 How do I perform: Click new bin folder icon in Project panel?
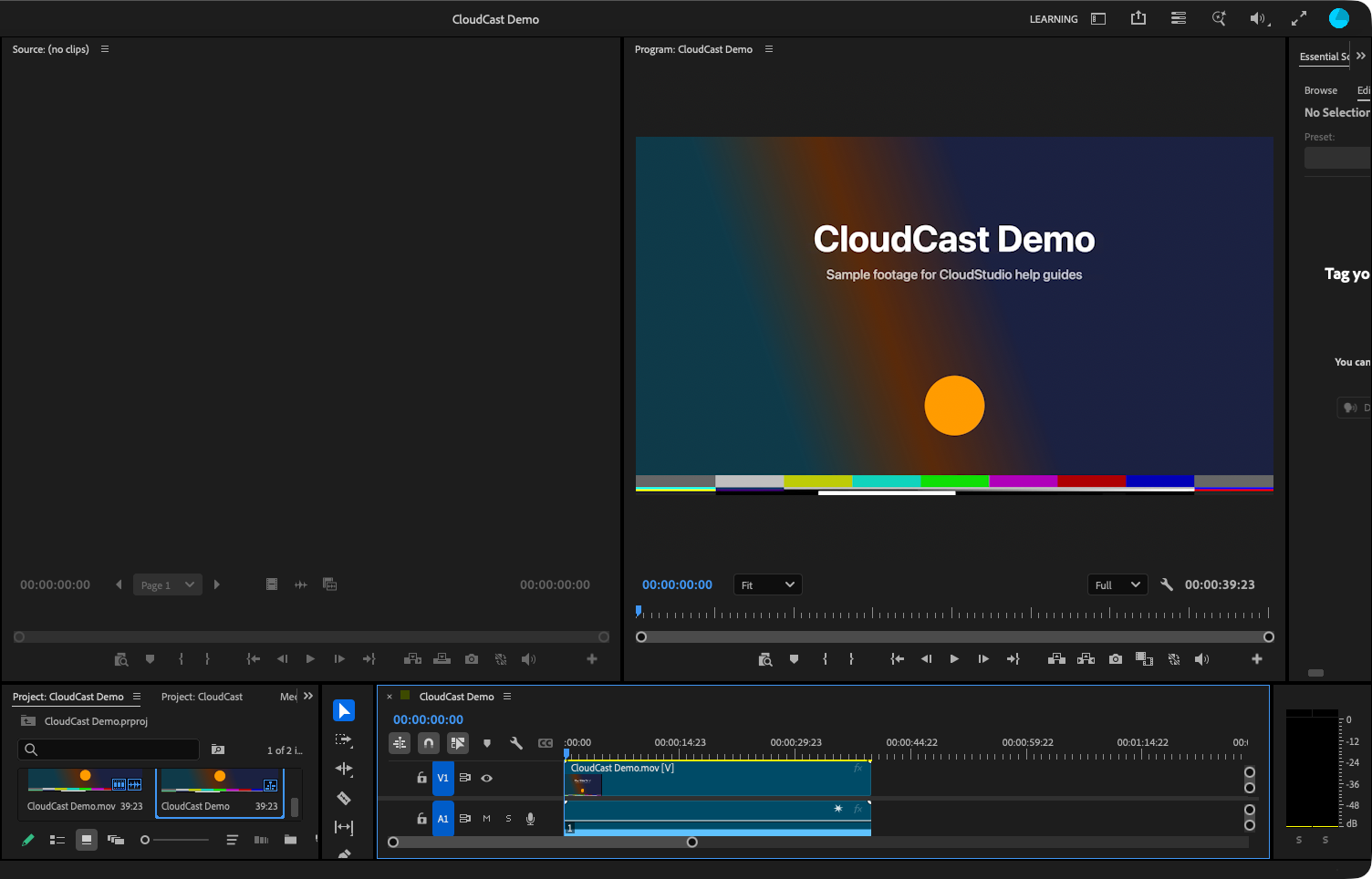(291, 840)
